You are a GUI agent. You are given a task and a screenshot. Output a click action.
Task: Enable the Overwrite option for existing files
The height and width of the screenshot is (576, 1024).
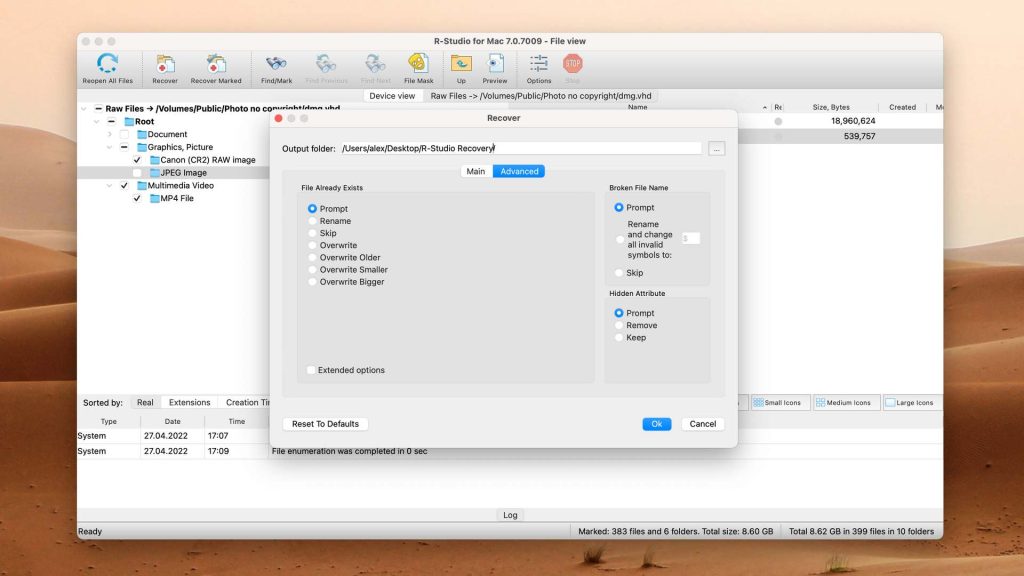tap(310, 245)
